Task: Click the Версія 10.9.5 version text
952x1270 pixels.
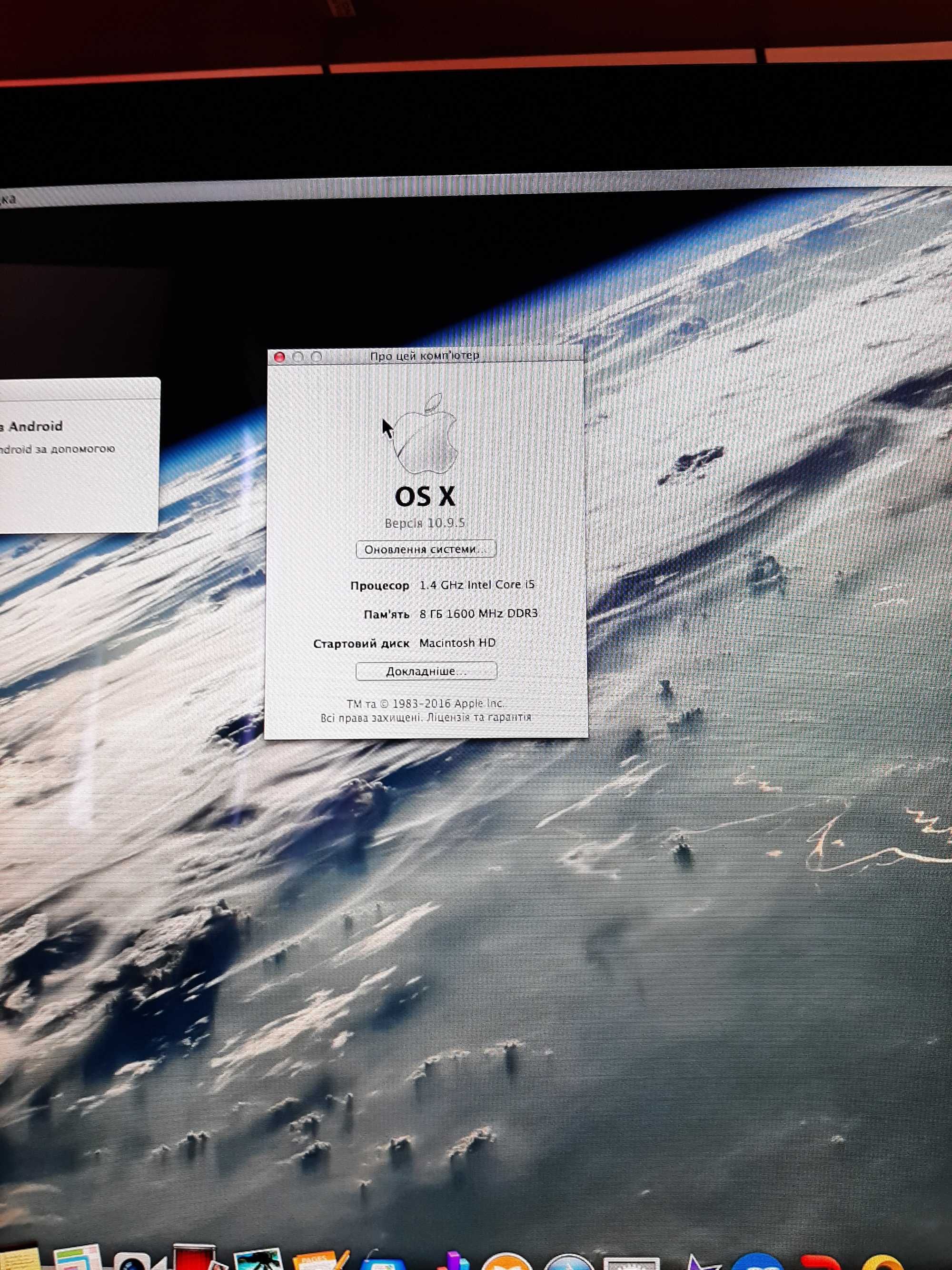Action: pos(425,523)
